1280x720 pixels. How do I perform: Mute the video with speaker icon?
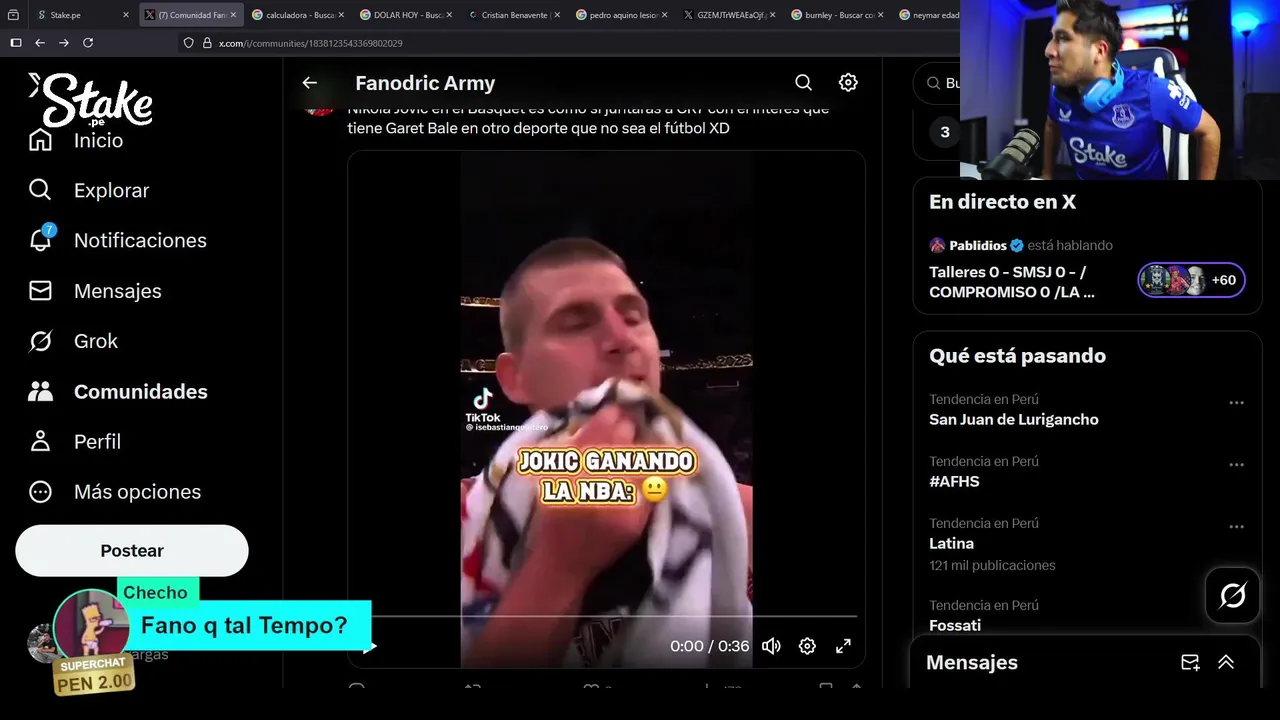771,646
